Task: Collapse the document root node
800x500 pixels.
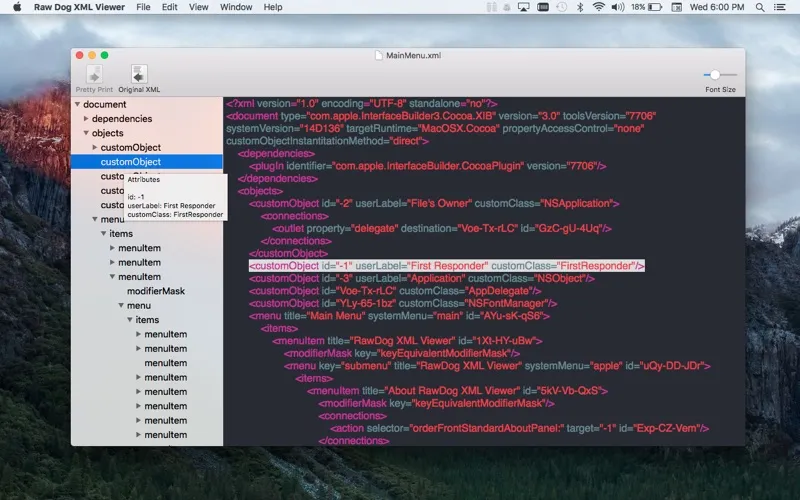Action: pos(77,104)
